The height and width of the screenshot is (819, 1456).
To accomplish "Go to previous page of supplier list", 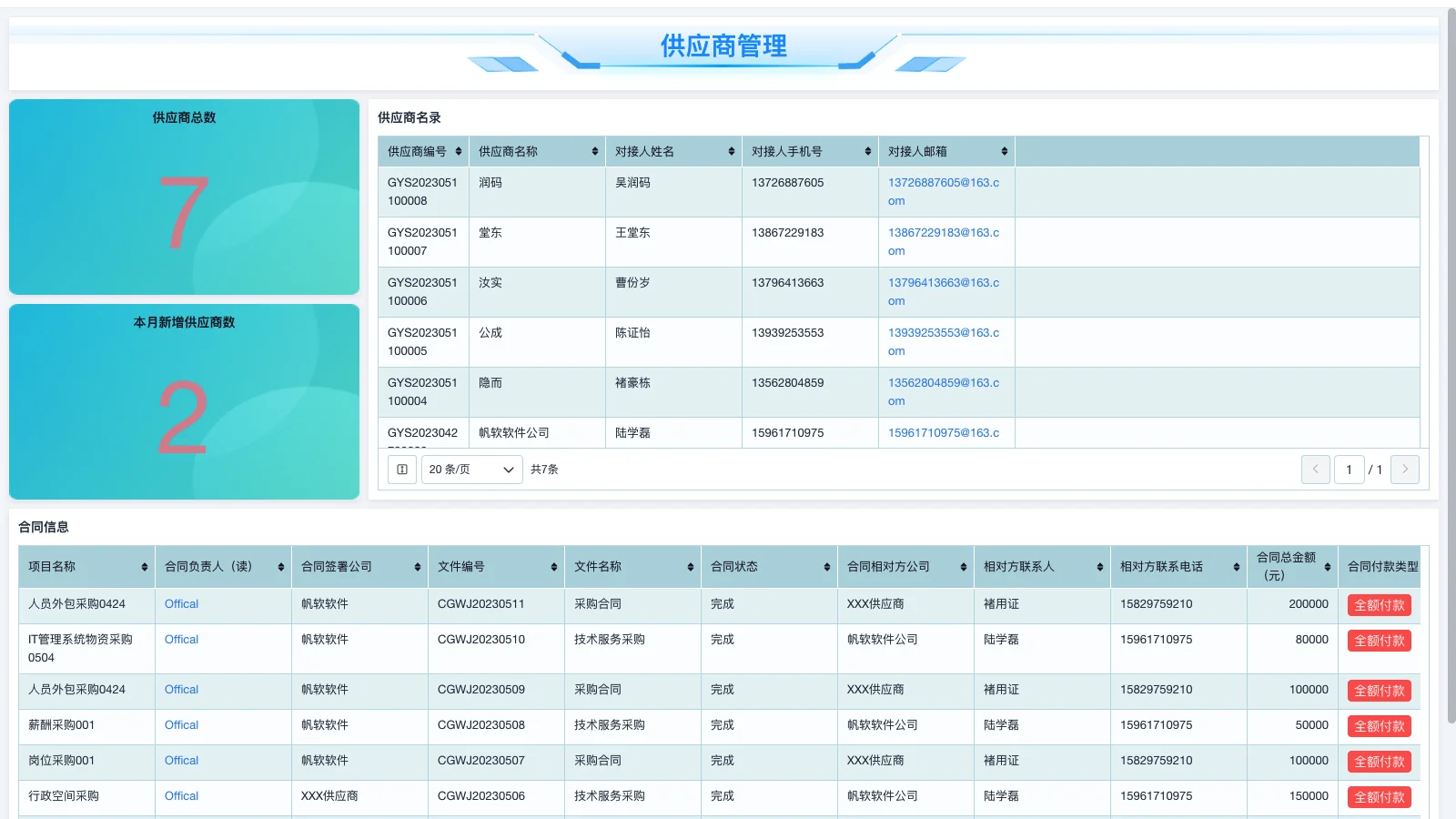I will [x=1316, y=470].
